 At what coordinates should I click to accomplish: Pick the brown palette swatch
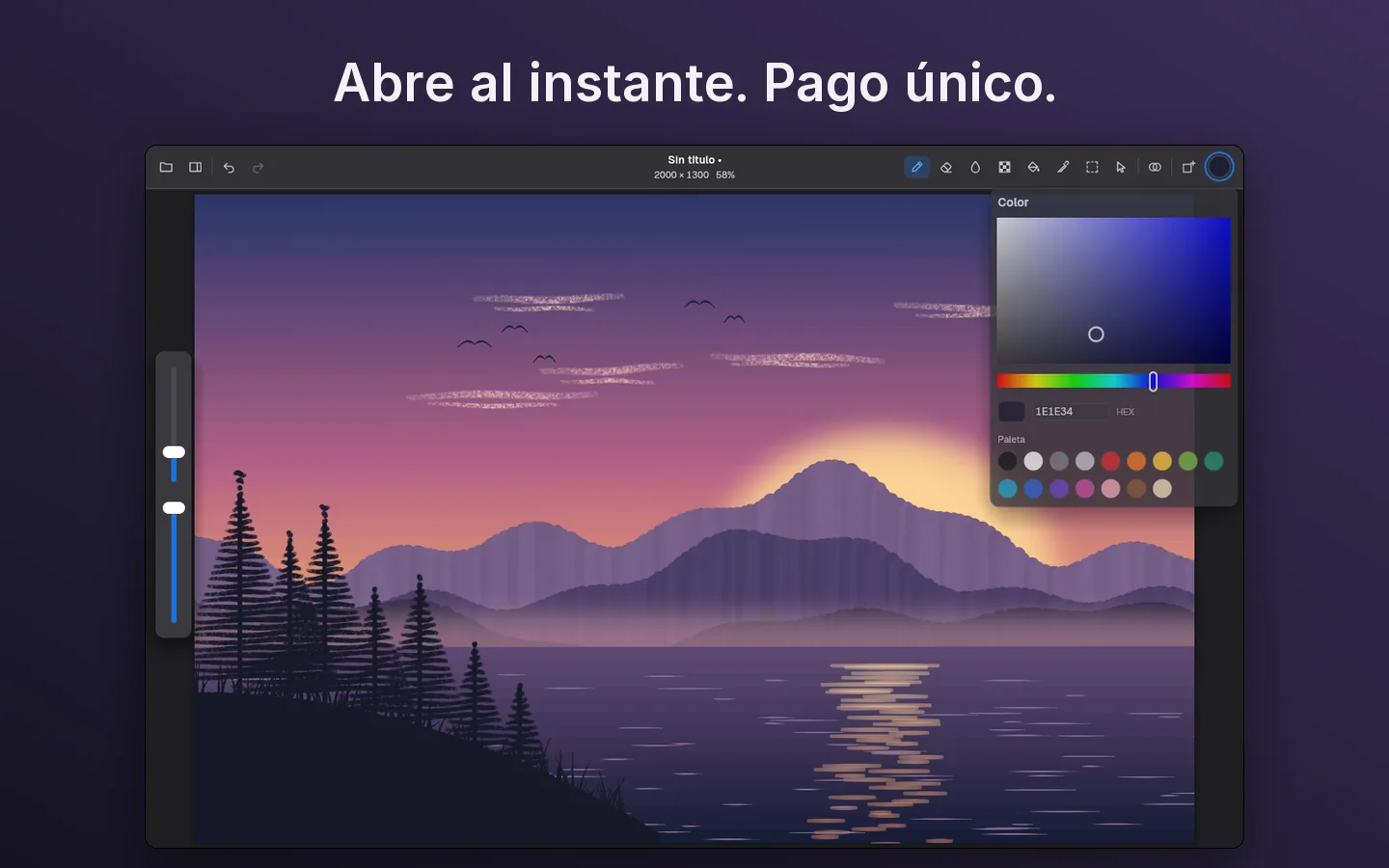click(x=1136, y=489)
